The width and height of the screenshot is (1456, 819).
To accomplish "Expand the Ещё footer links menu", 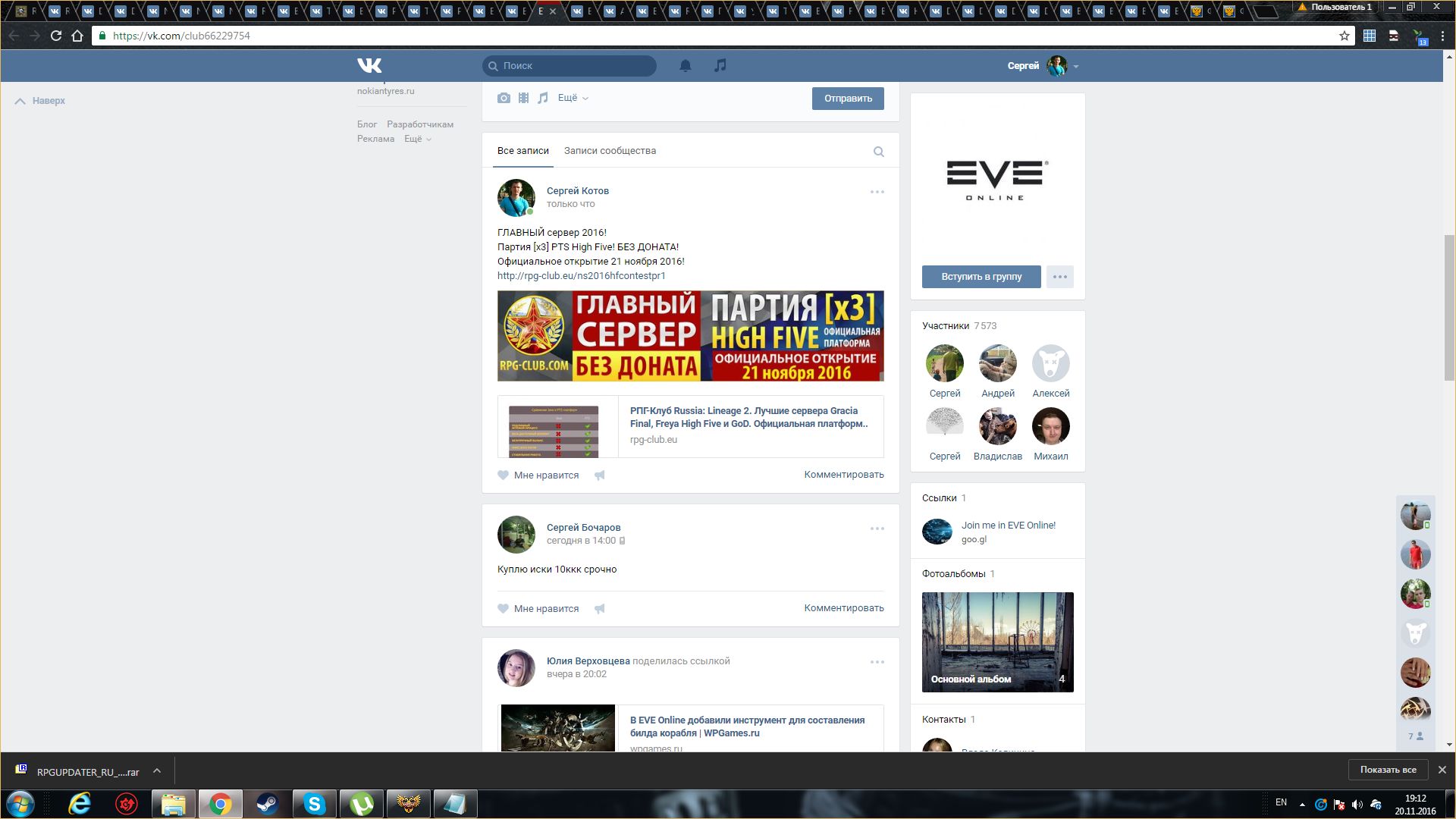I will (417, 139).
